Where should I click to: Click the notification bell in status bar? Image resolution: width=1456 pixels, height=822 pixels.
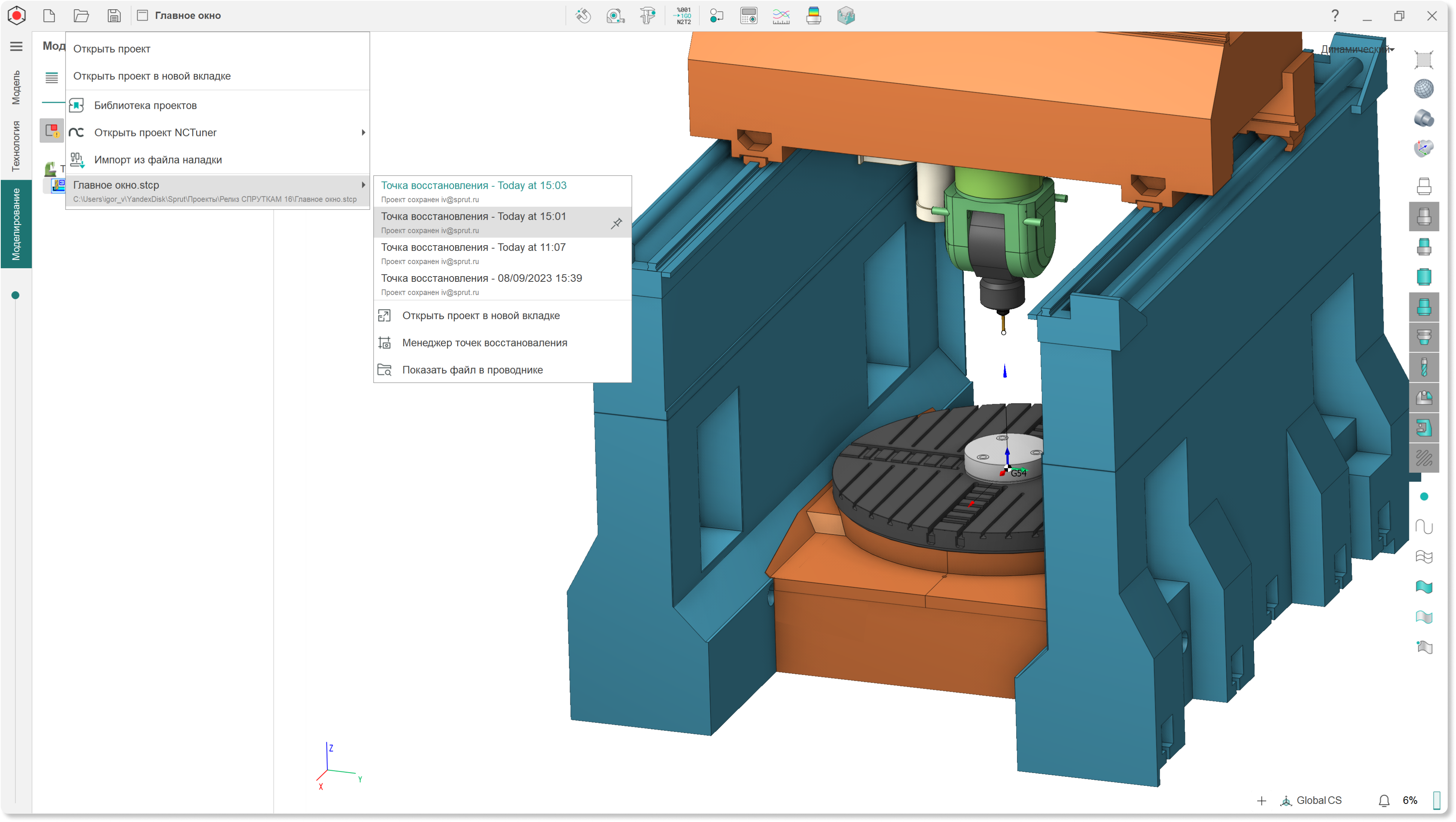(1384, 801)
